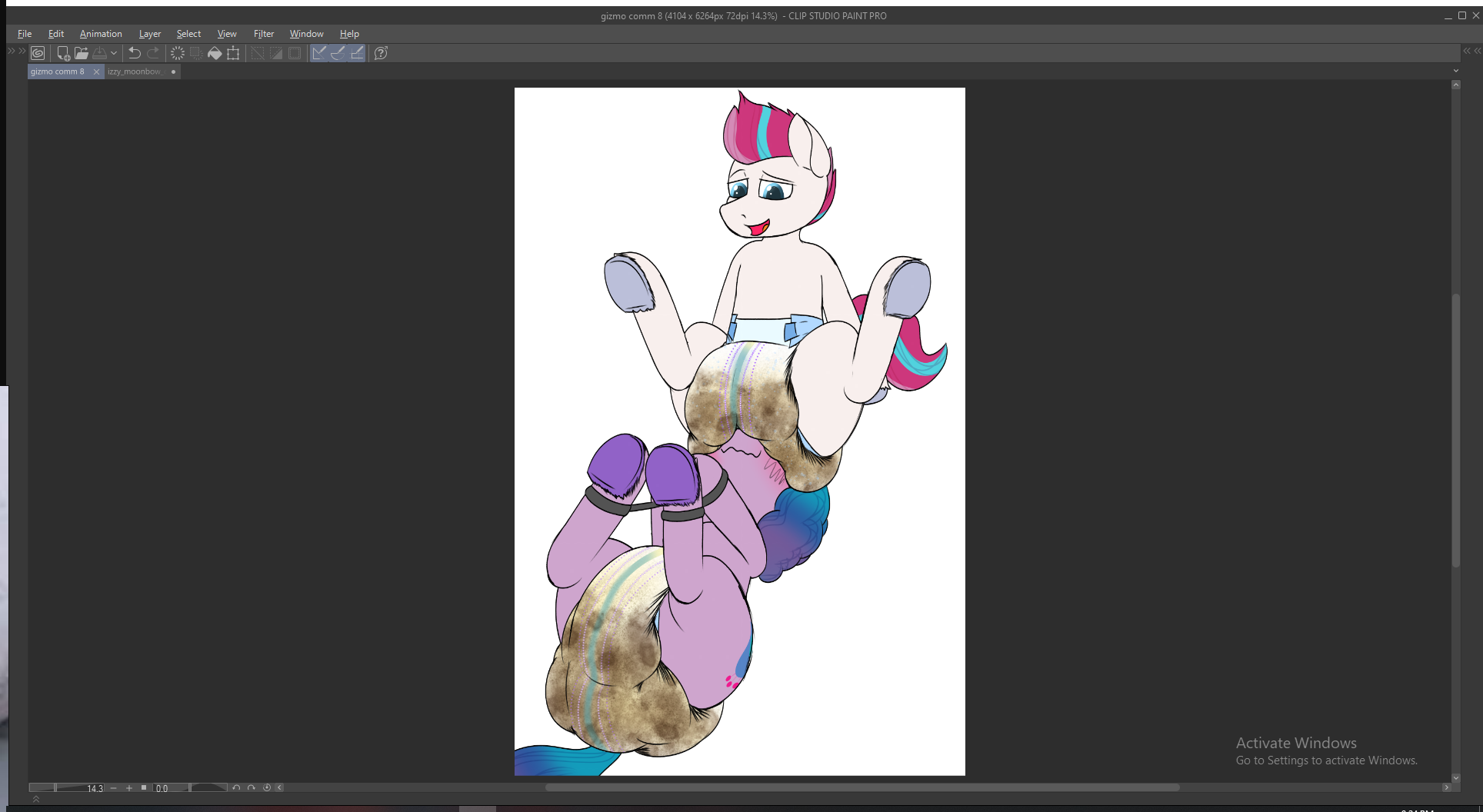
Task: Toggle snap to special ruler
Action: 338,53
